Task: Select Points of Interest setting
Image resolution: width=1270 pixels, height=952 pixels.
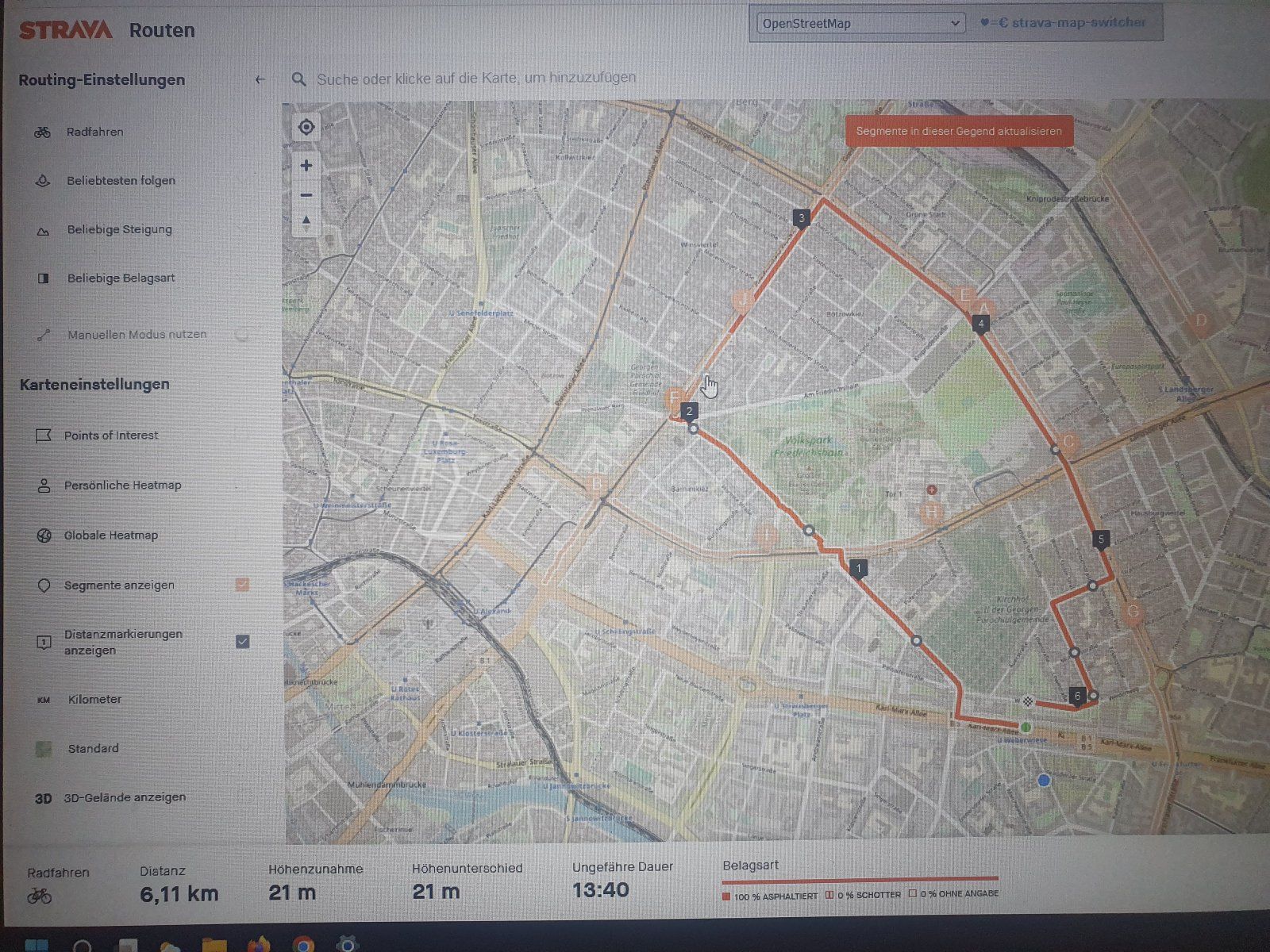Action: [111, 436]
